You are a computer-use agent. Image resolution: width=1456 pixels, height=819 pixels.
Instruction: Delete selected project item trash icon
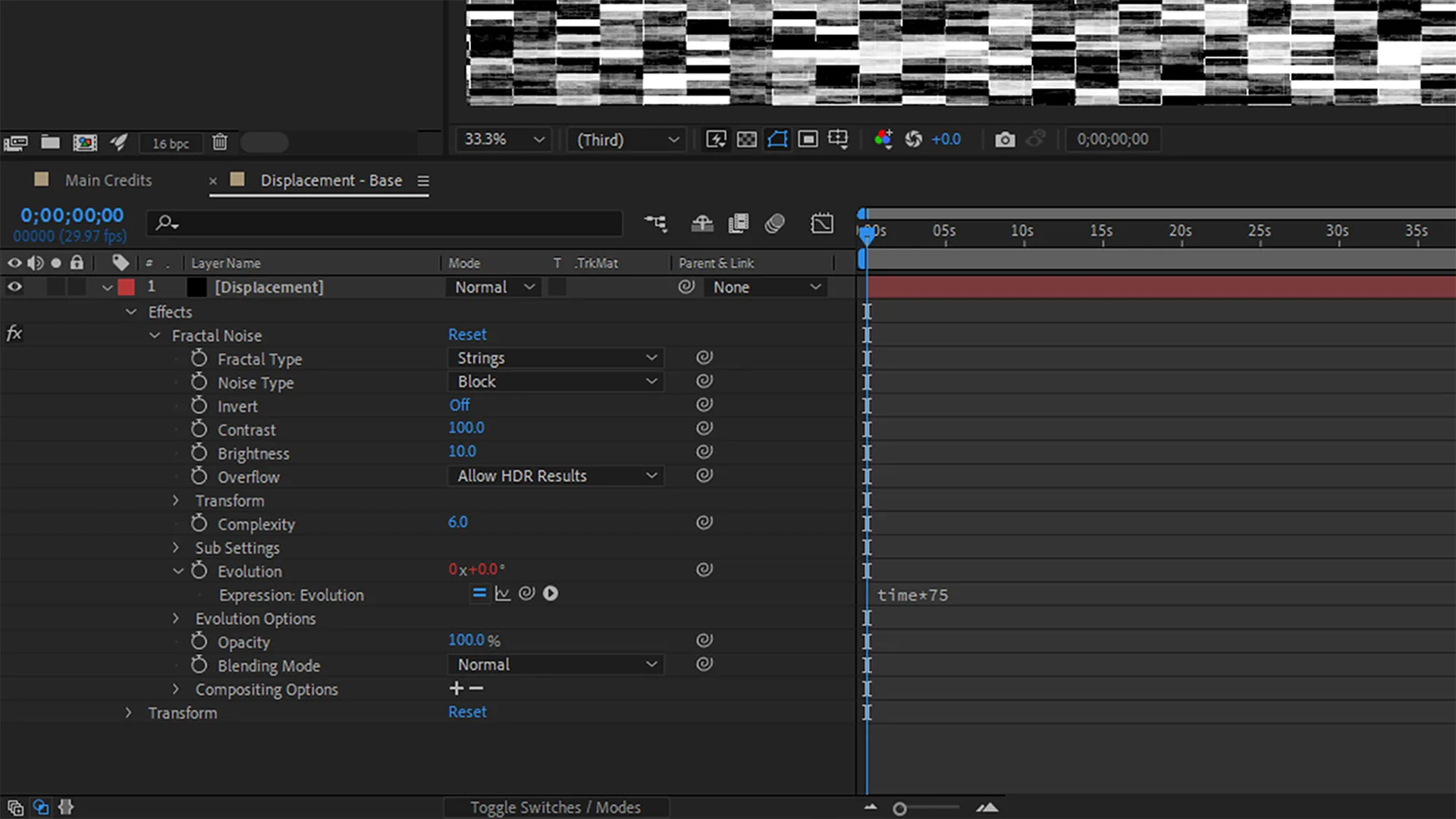click(x=220, y=142)
